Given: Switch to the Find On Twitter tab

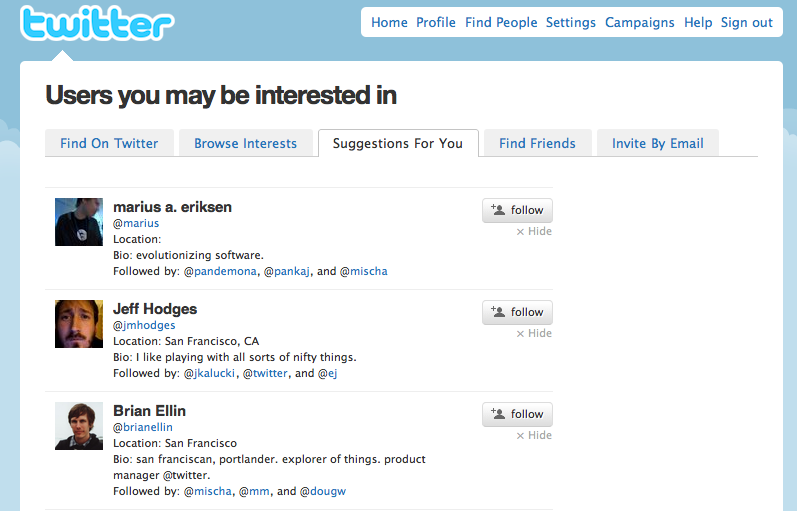Looking at the screenshot, I should point(109,143).
